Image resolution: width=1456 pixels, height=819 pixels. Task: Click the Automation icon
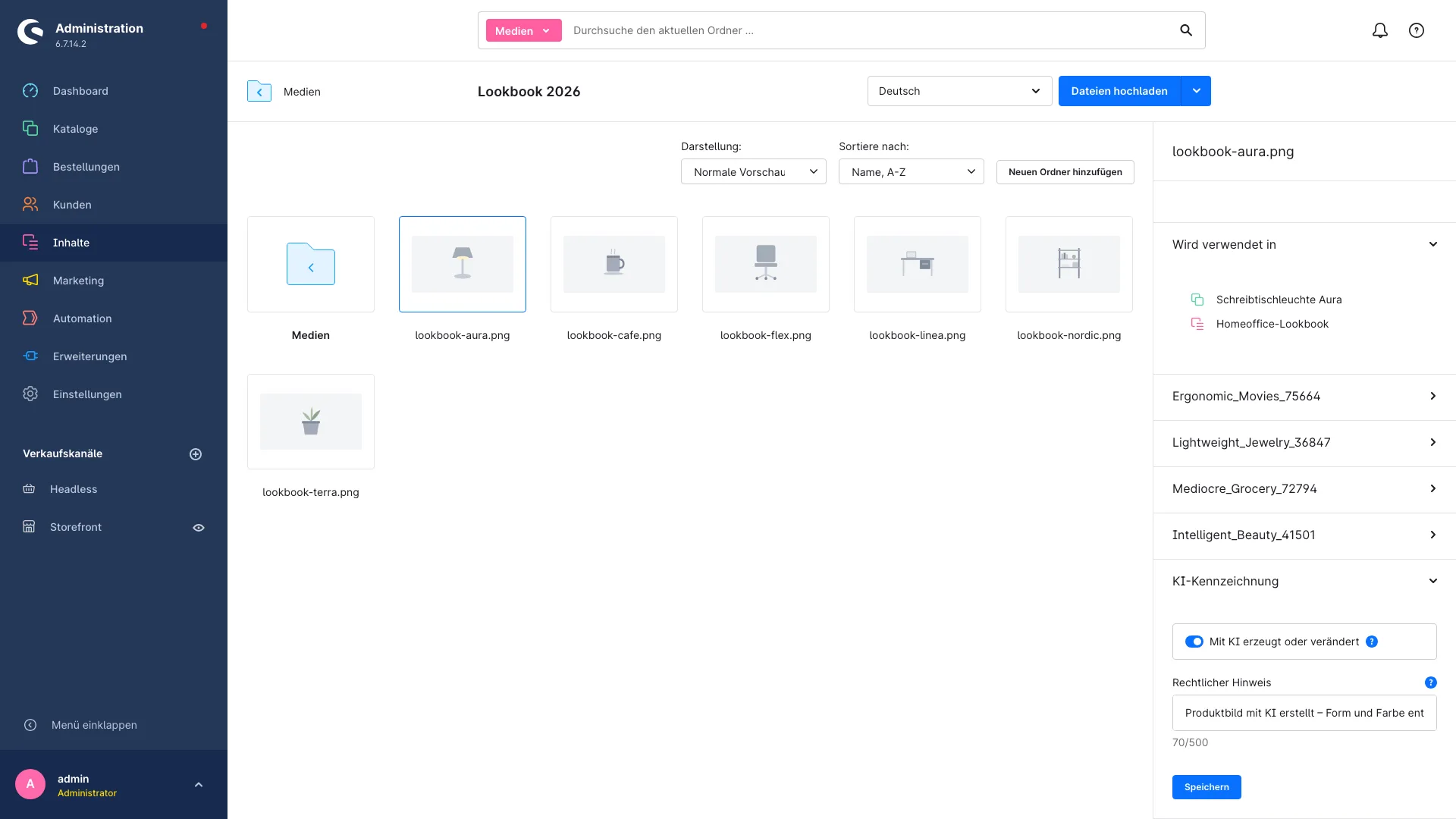click(30, 318)
